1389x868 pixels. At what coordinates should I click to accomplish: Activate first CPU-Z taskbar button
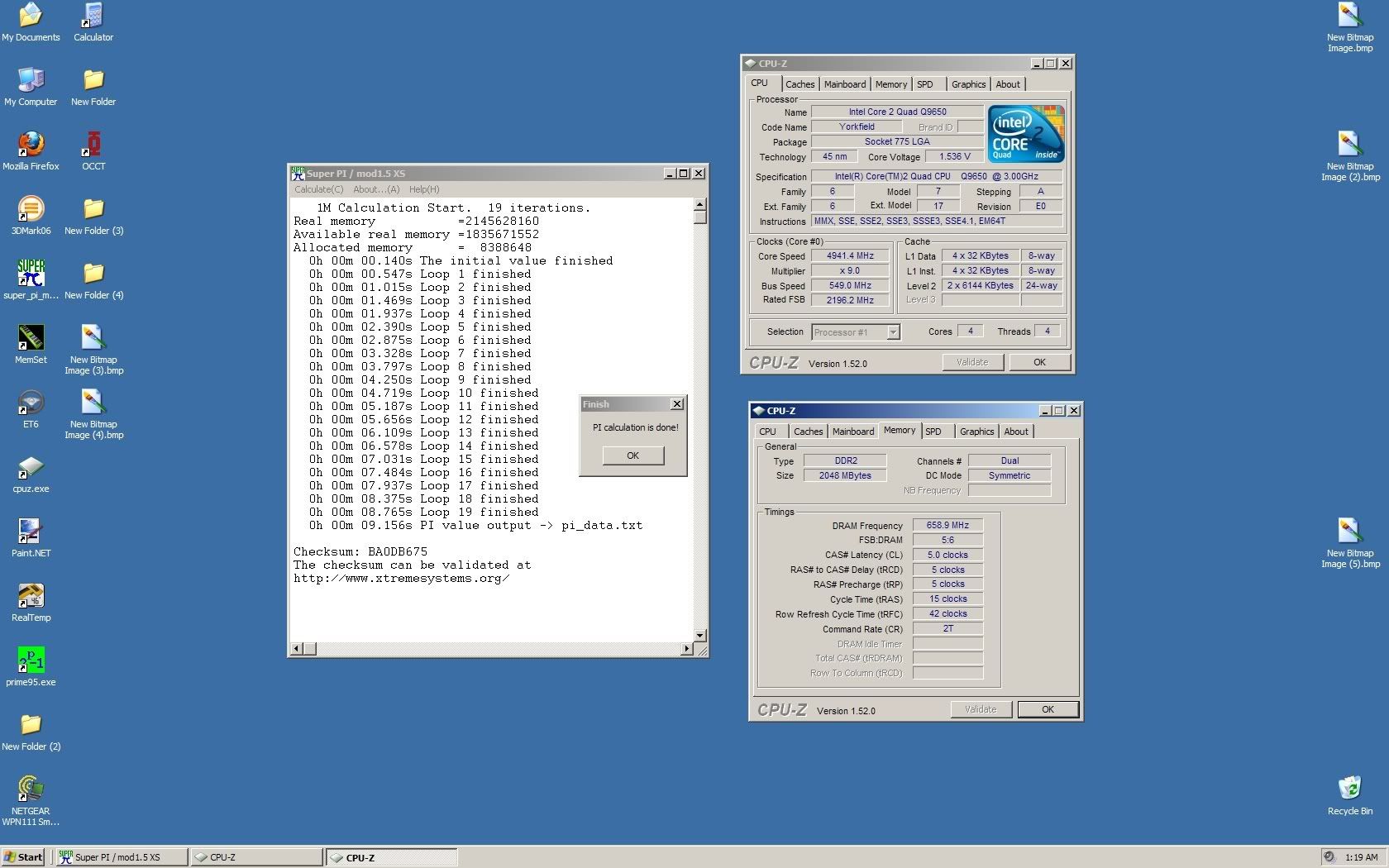tap(256, 857)
